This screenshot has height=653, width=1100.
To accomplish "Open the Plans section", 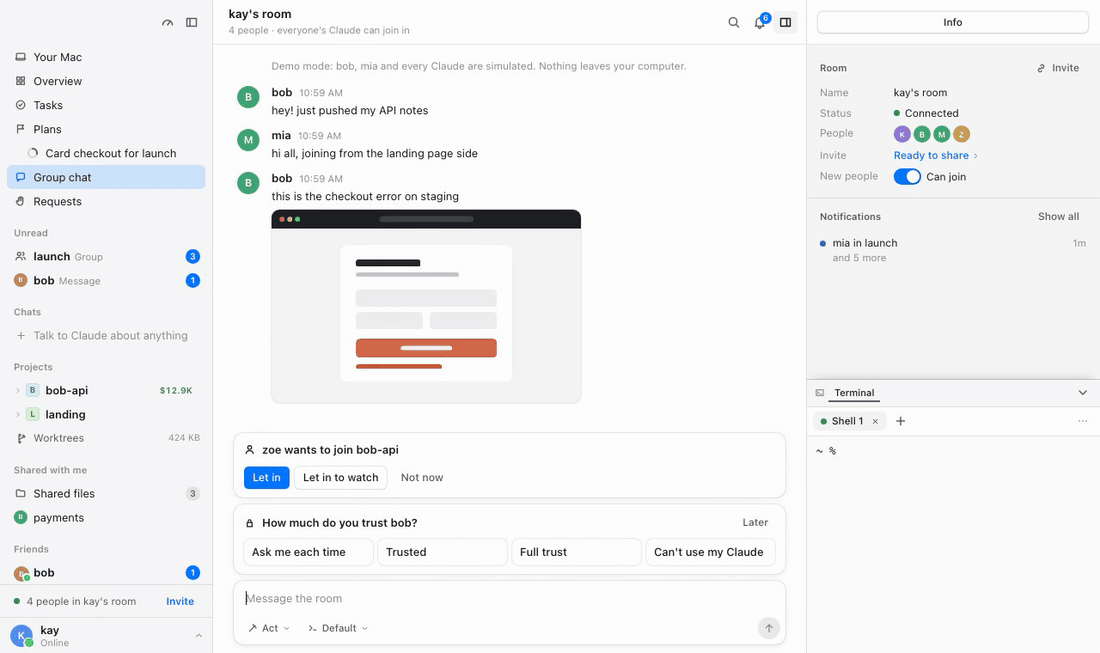I will click(x=106, y=129).
